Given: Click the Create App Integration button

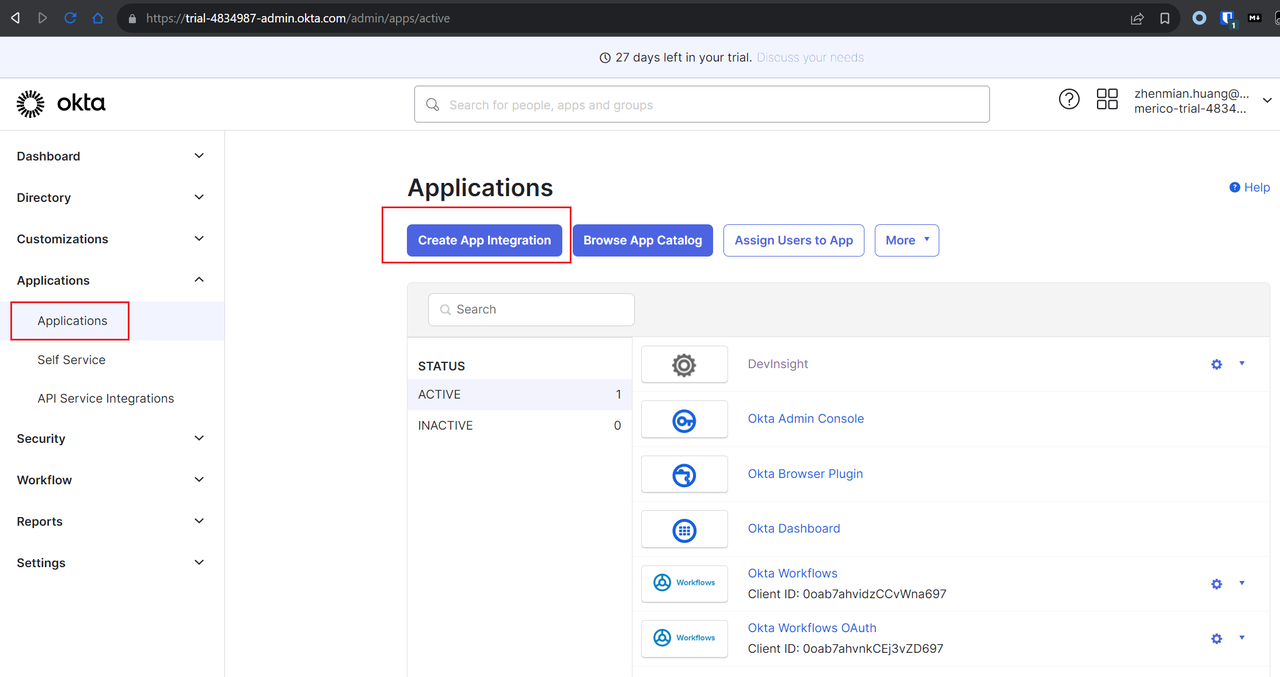Looking at the screenshot, I should click(484, 240).
